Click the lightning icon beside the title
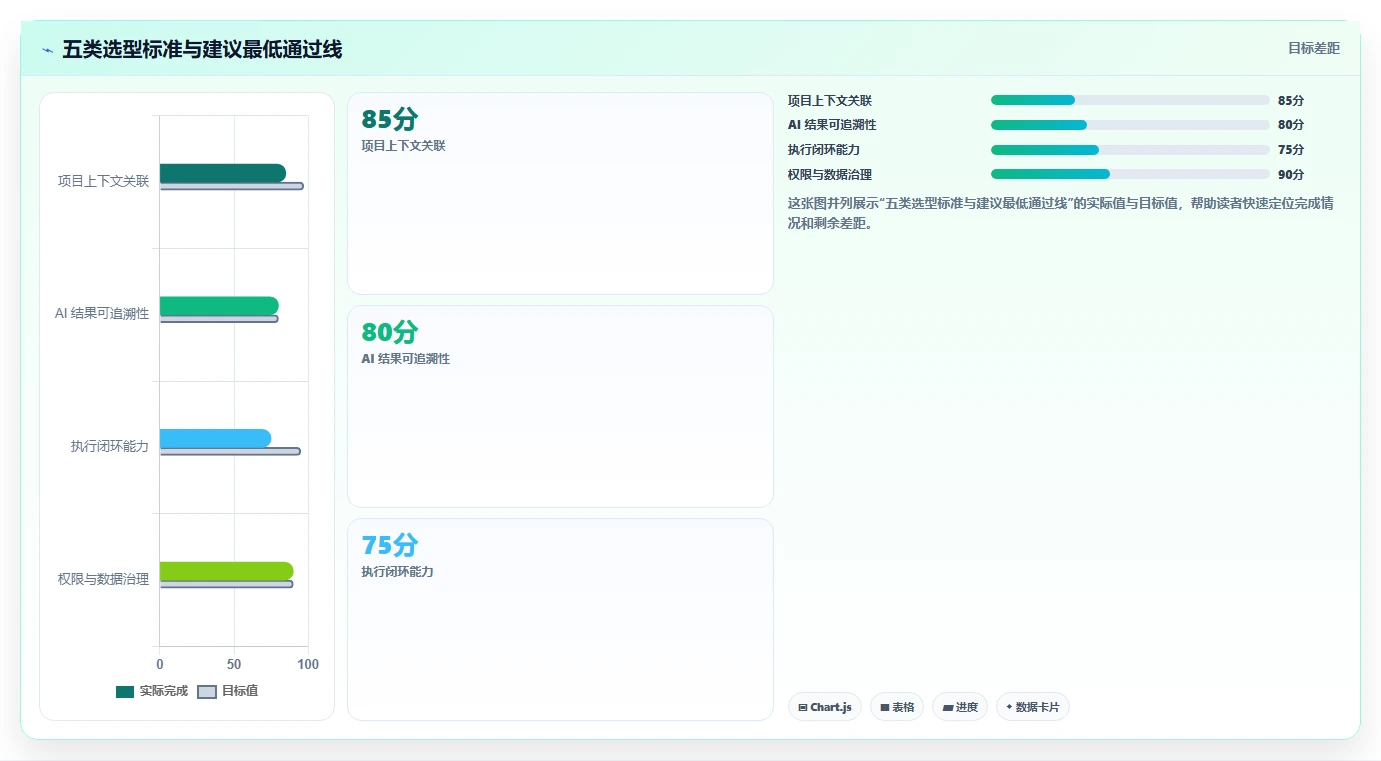This screenshot has width=1381, height=761. tap(47, 50)
